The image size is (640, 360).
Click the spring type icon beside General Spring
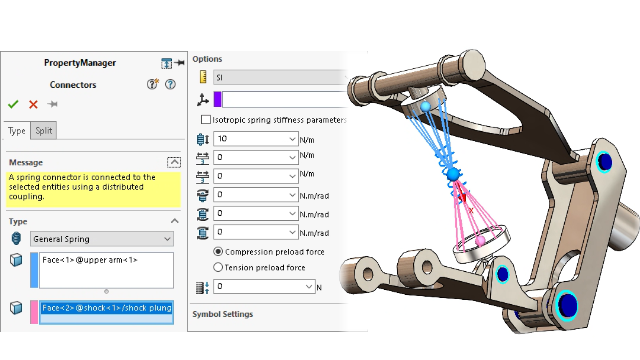[x=16, y=238]
